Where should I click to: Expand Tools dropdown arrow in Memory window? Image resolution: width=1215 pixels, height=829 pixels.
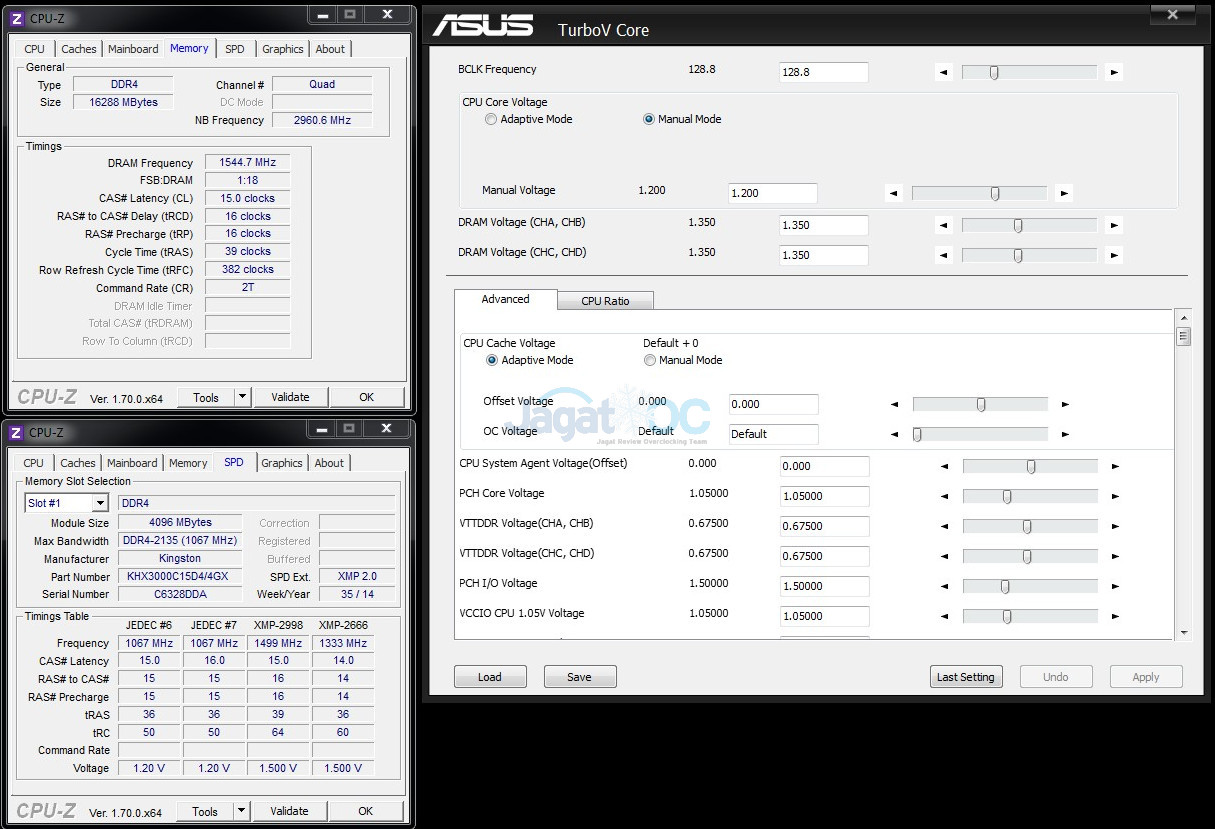242,397
